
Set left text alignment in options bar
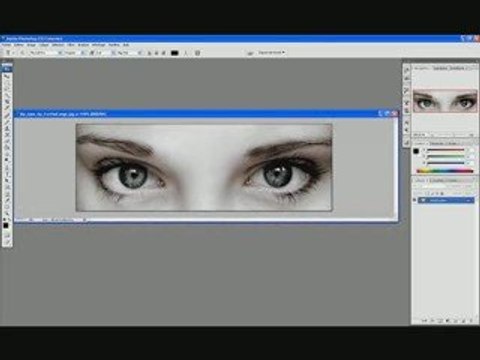coord(149,53)
